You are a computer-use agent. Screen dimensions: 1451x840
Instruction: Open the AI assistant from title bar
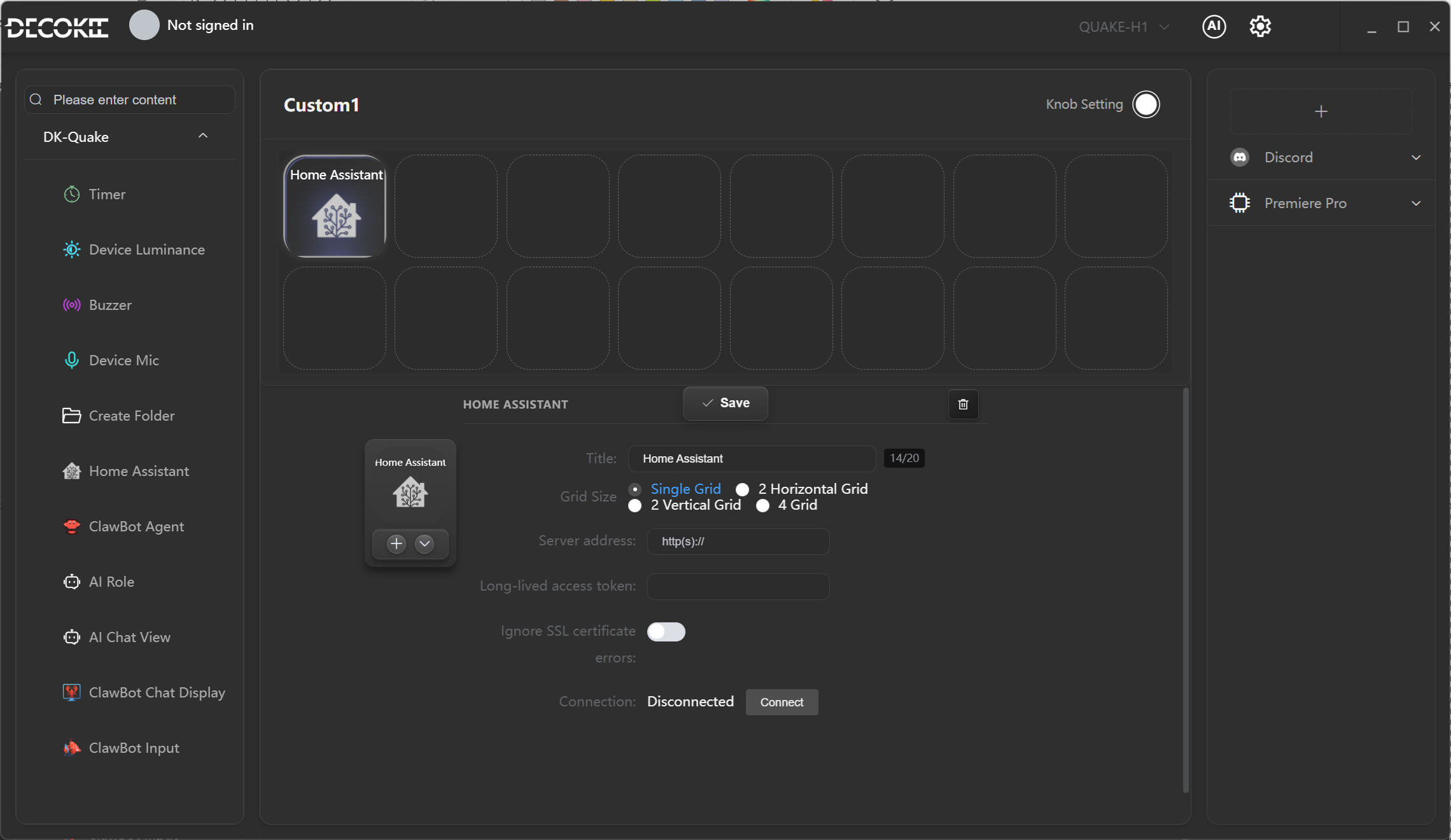click(1214, 26)
